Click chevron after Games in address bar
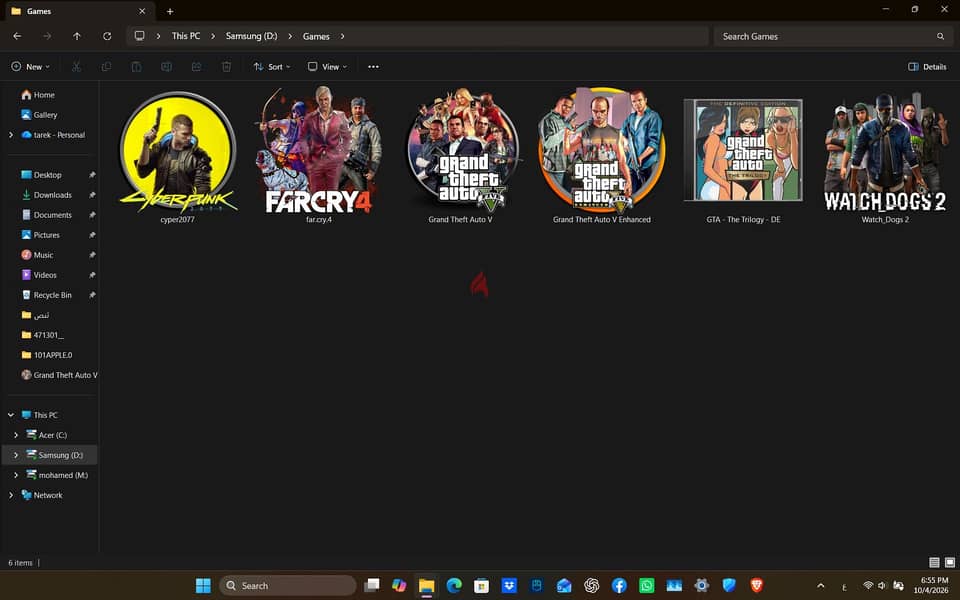 (342, 36)
